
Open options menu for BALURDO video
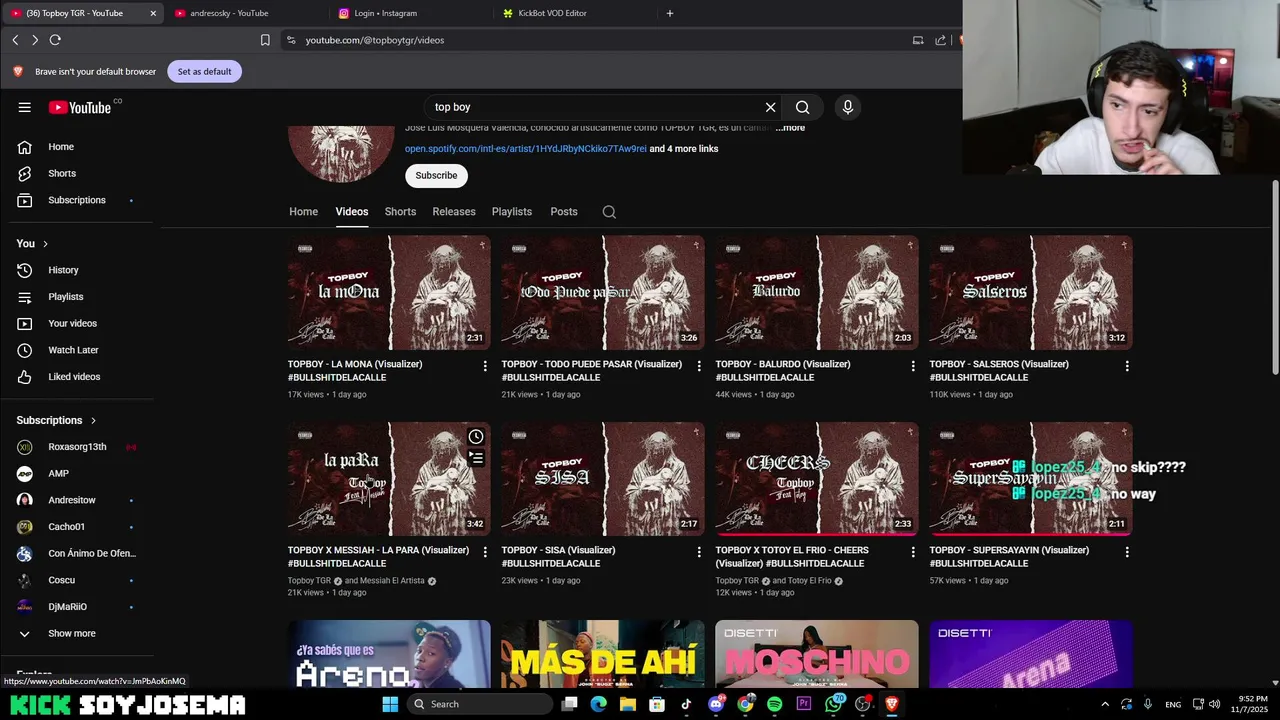coord(913,366)
